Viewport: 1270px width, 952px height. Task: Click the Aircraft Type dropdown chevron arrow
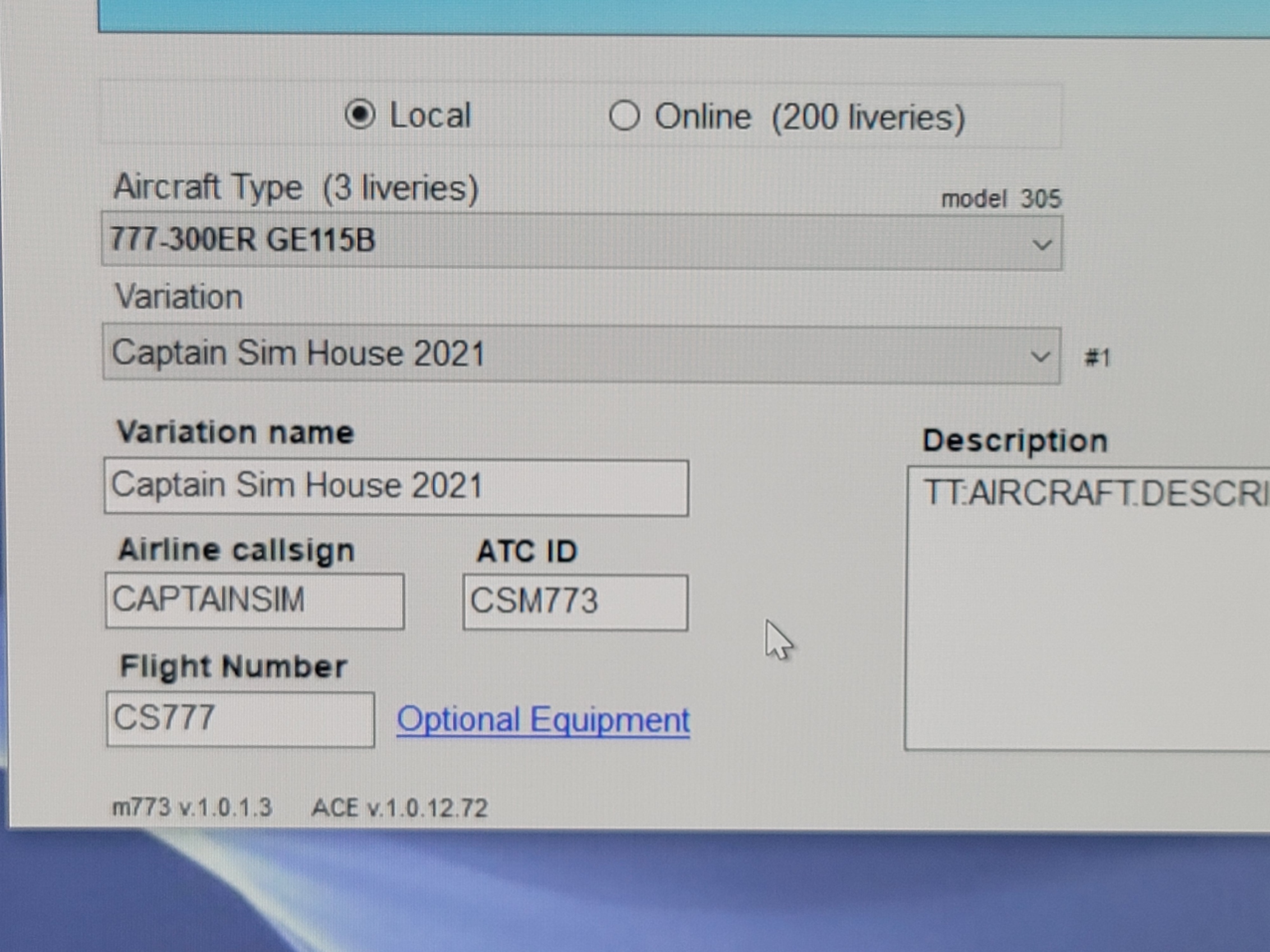(1042, 245)
